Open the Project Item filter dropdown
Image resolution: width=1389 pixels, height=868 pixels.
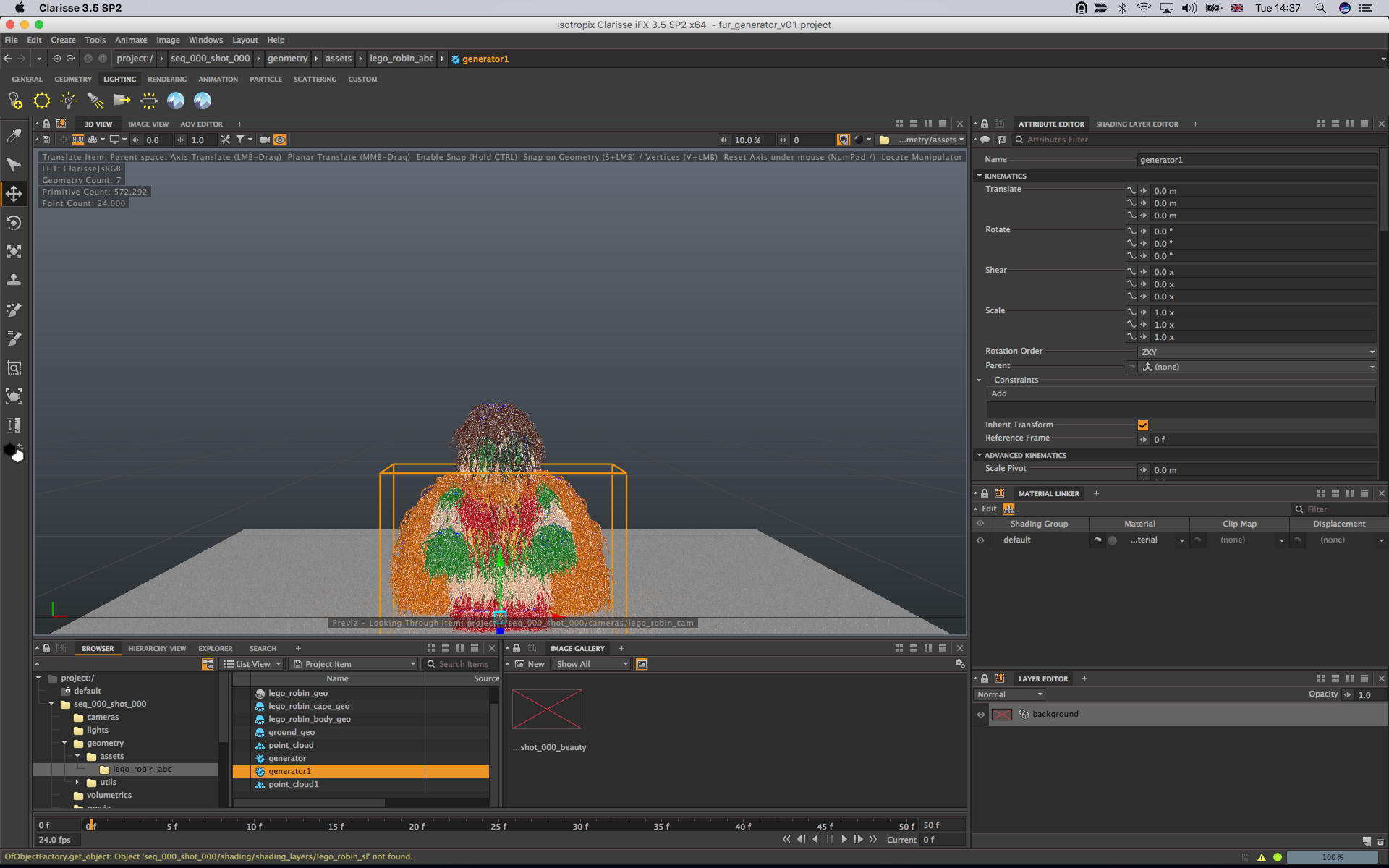(x=353, y=664)
